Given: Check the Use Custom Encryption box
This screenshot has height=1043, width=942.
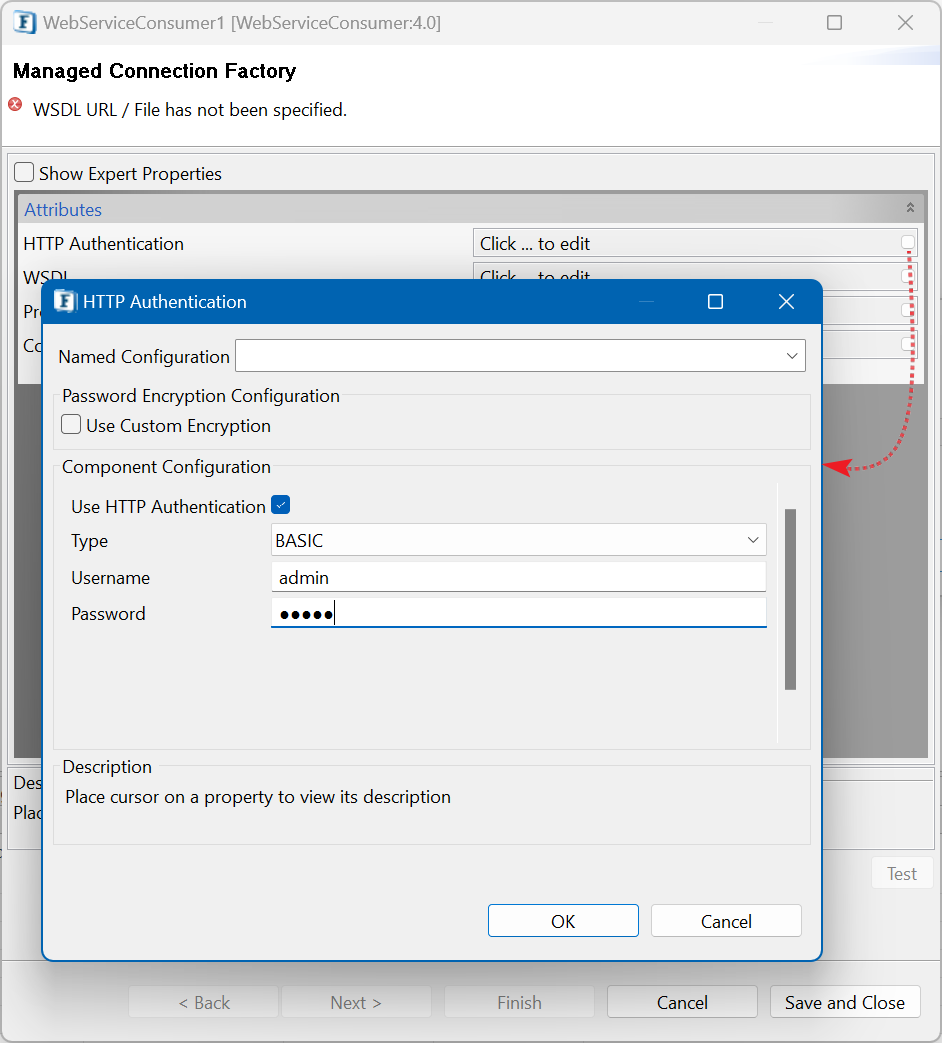Looking at the screenshot, I should (71, 425).
